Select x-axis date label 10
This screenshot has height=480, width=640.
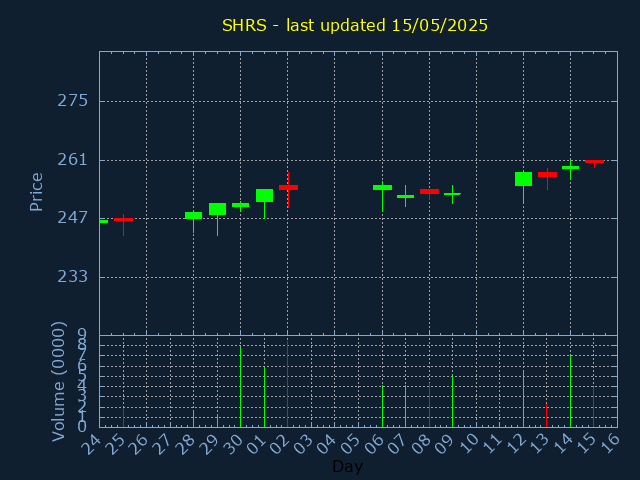click(469, 444)
